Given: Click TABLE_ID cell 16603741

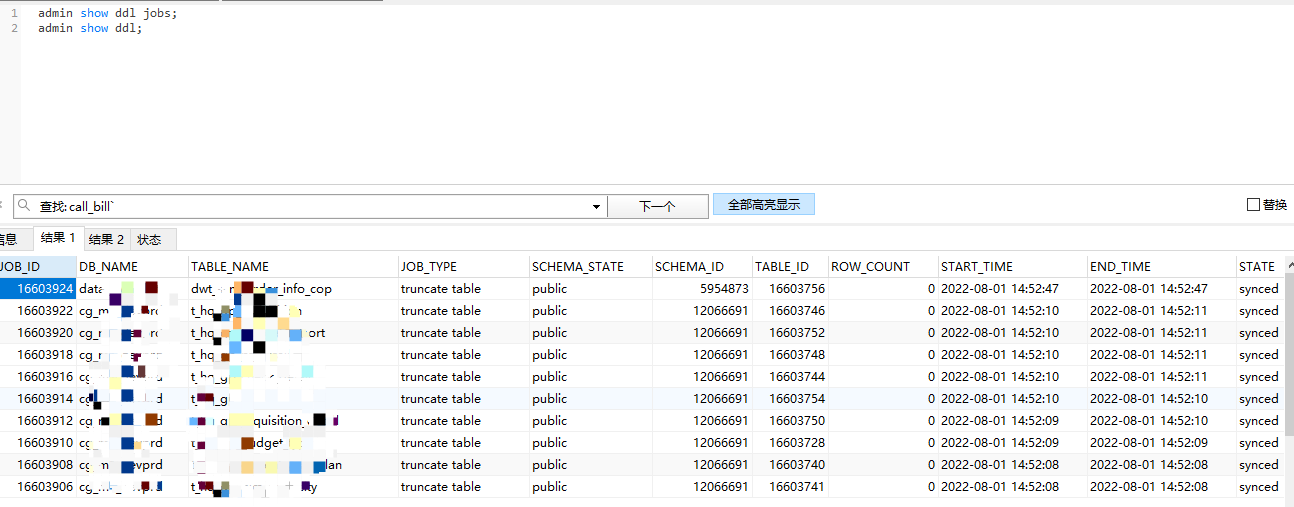Looking at the screenshot, I should tap(796, 487).
